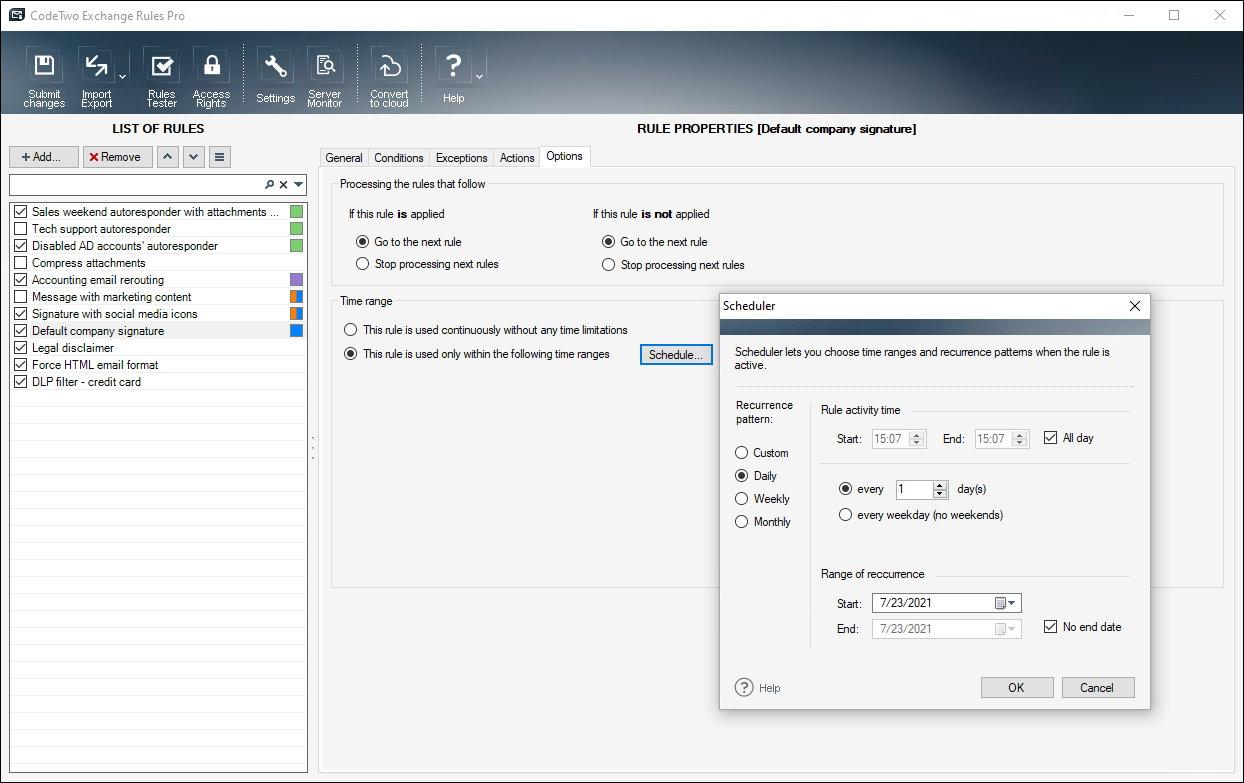Move selected rule down with arrow button
Viewport: 1244px width, 783px height.
pyautogui.click(x=194, y=157)
